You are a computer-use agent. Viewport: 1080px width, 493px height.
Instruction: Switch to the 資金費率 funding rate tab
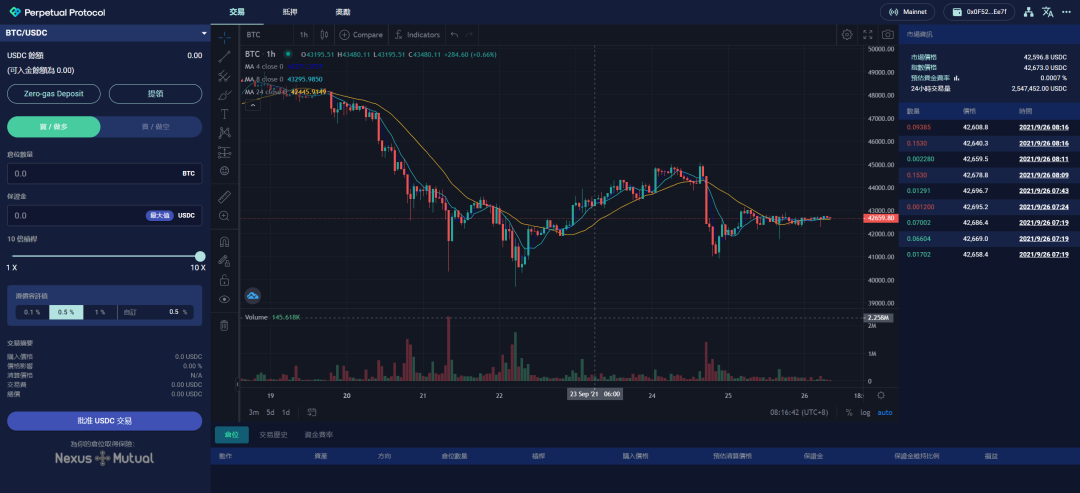pos(319,435)
